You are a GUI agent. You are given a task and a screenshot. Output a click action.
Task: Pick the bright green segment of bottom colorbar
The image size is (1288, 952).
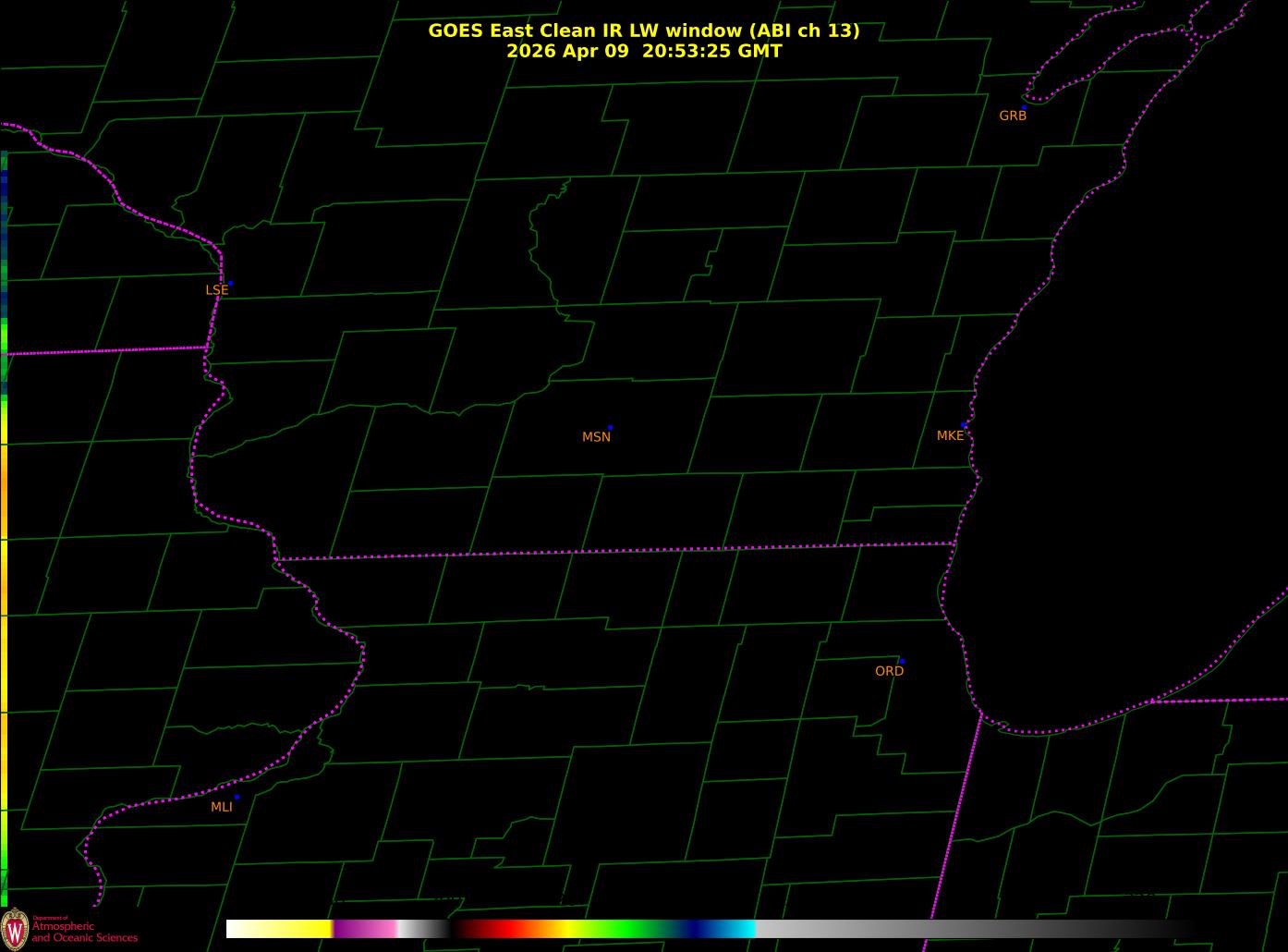pos(628,929)
